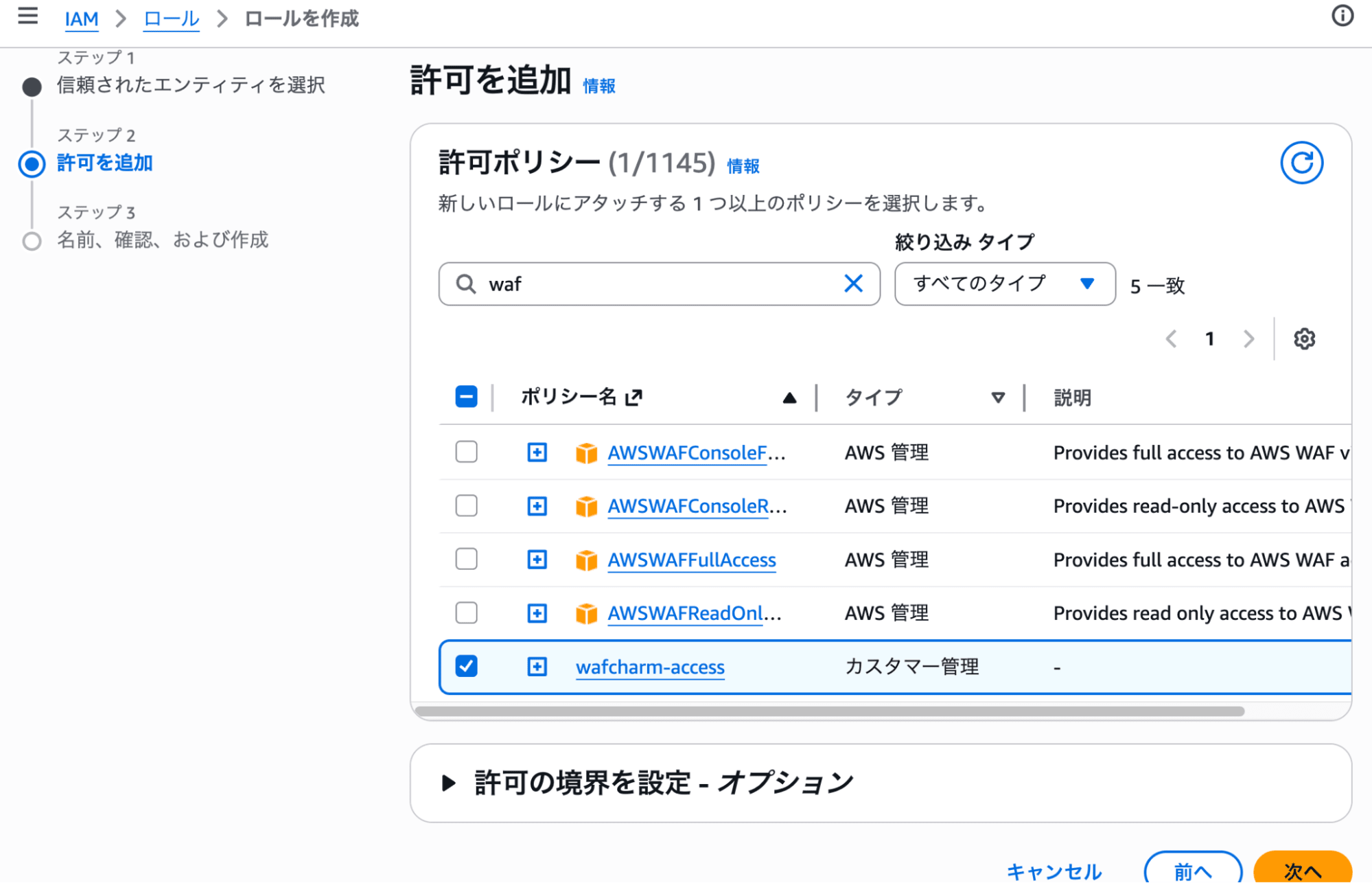The image size is (1372, 883).
Task: Expand wafcharm-access policy details plus icon
Action: 537,667
